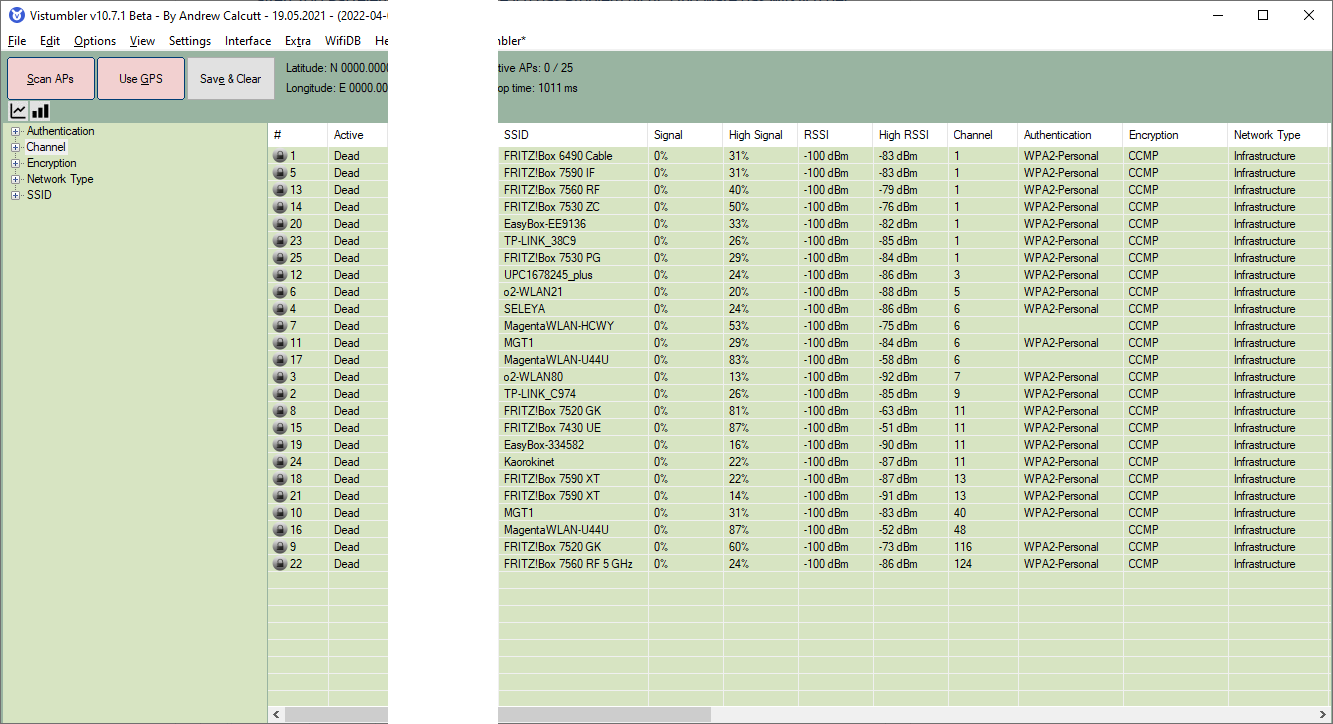Sort by the SSID column header
The image size is (1333, 724).
573,135
